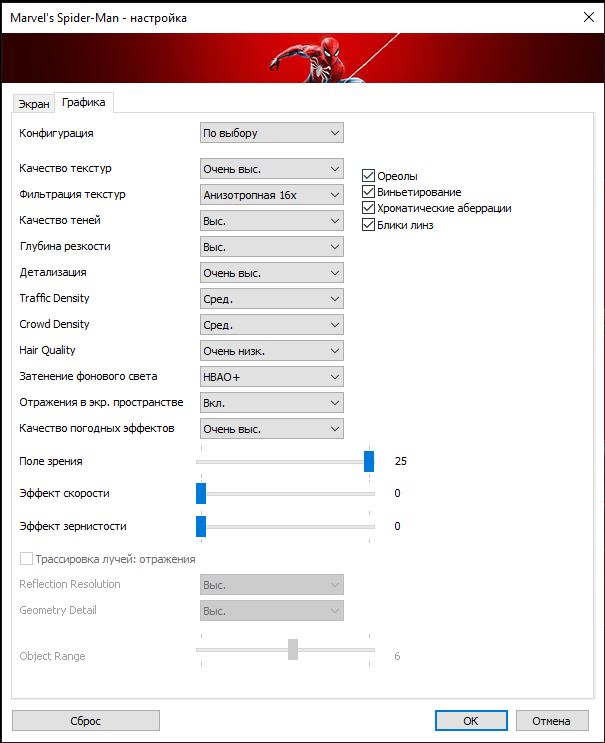The height and width of the screenshot is (743, 605).
Task: Turn off Блики линз checkbox
Action: pos(368,225)
